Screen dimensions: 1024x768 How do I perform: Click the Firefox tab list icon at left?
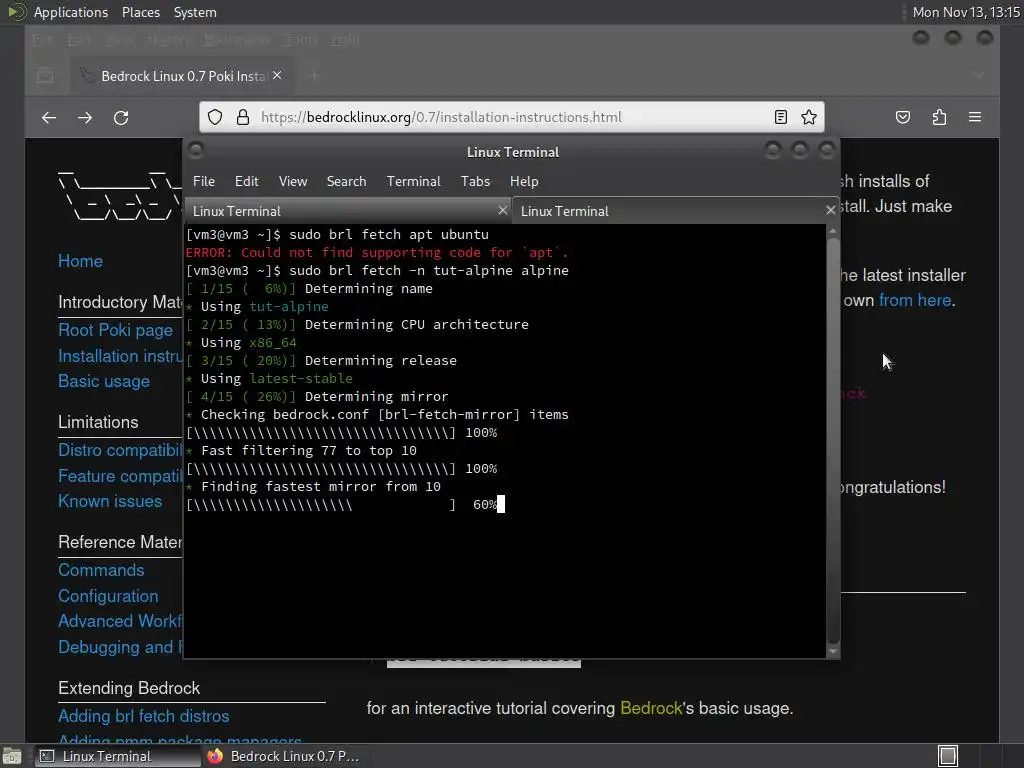(x=45, y=76)
